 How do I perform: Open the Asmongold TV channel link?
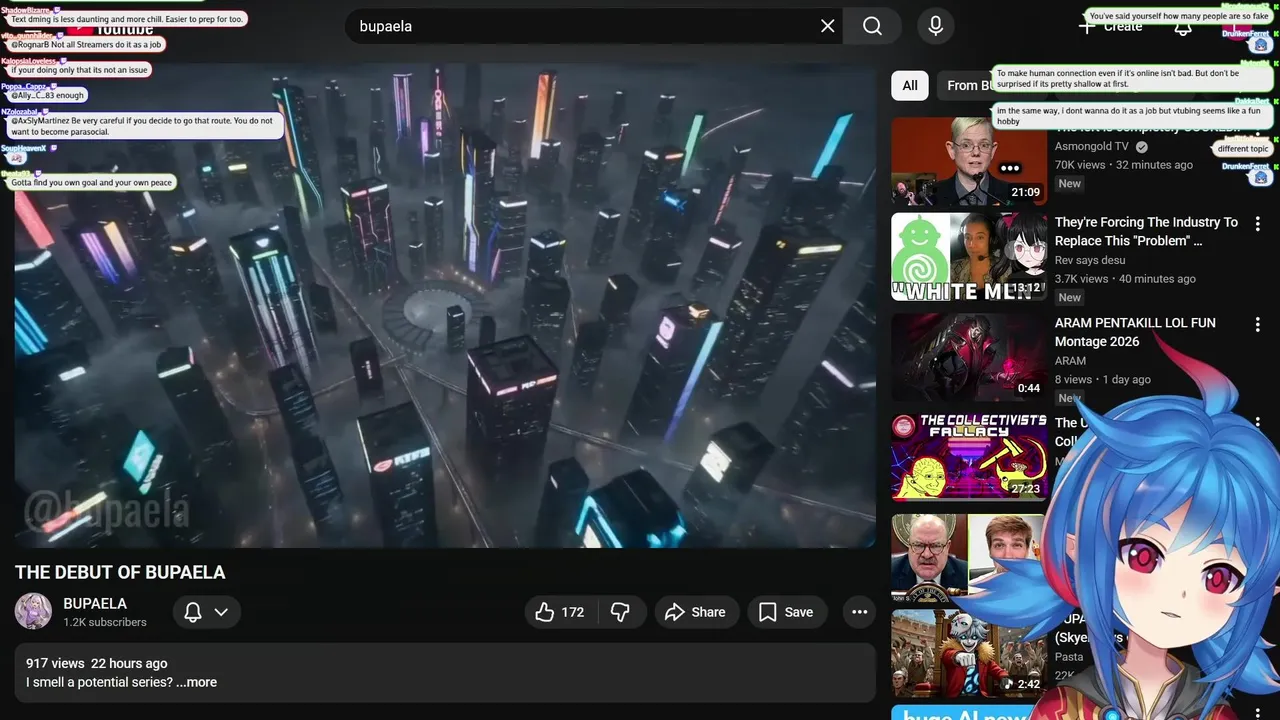point(1091,146)
